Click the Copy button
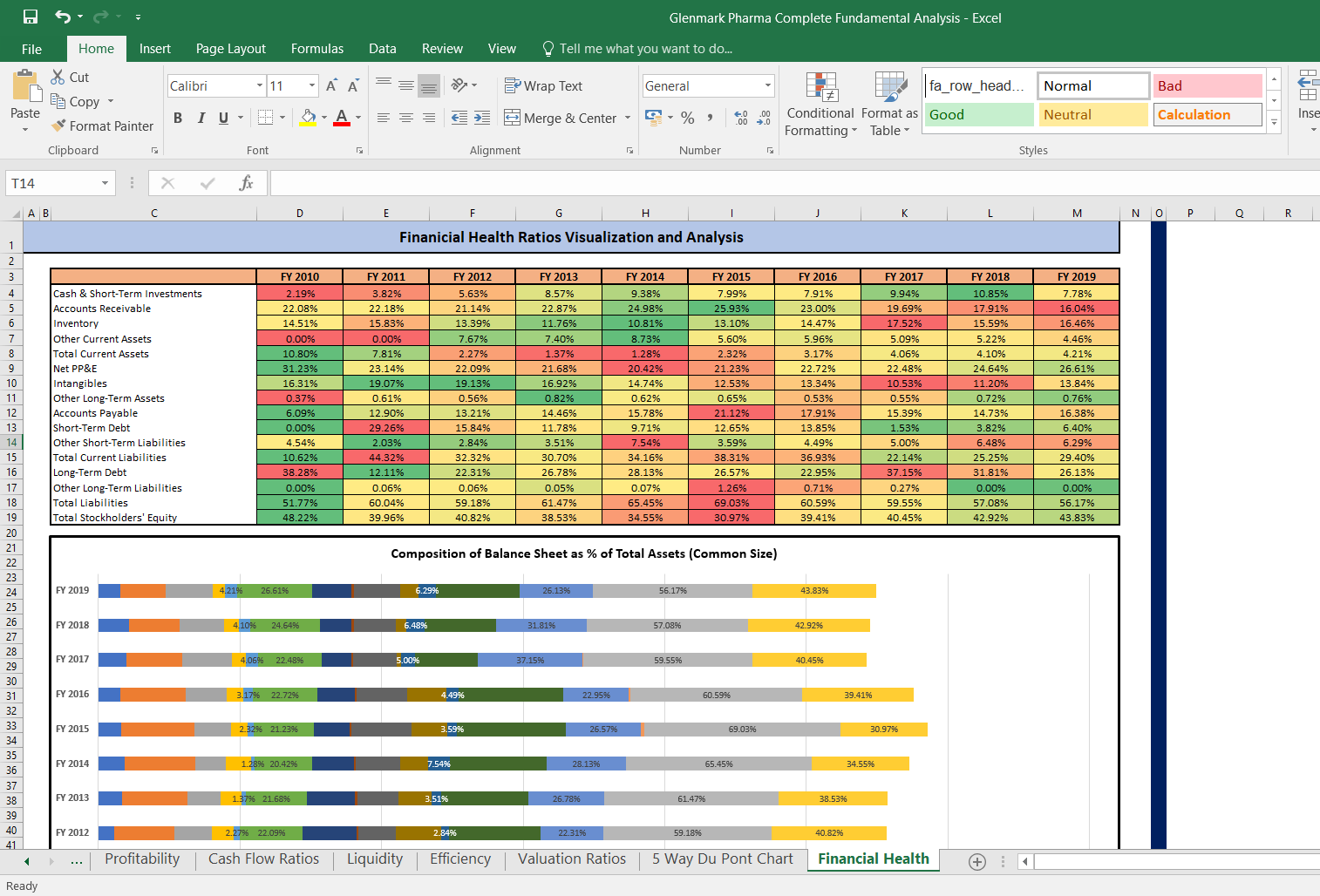1320x896 pixels. (x=75, y=101)
